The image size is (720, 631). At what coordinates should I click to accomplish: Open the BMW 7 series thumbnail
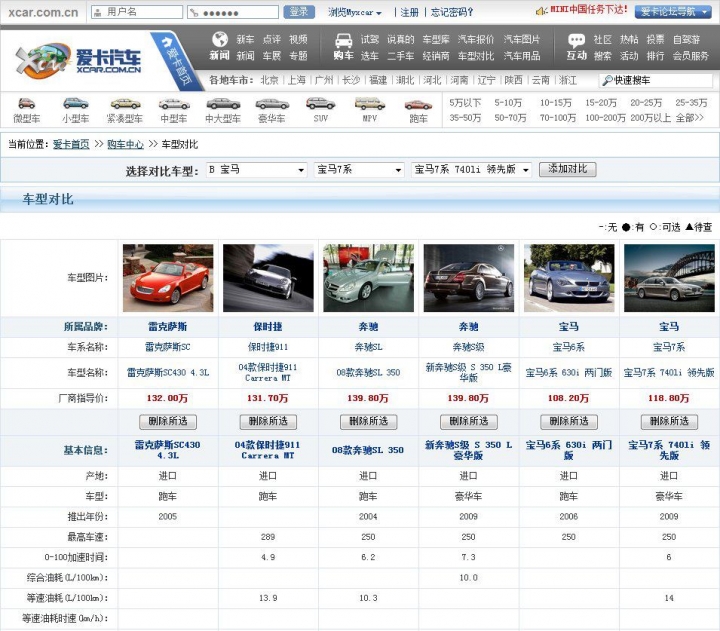tap(669, 278)
